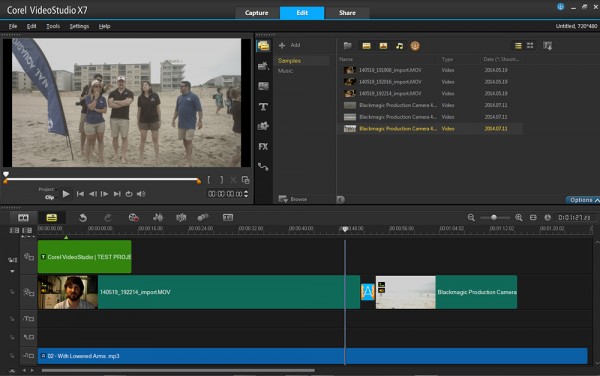
Task: Toggle repeat playback in preview
Action: coord(129,194)
